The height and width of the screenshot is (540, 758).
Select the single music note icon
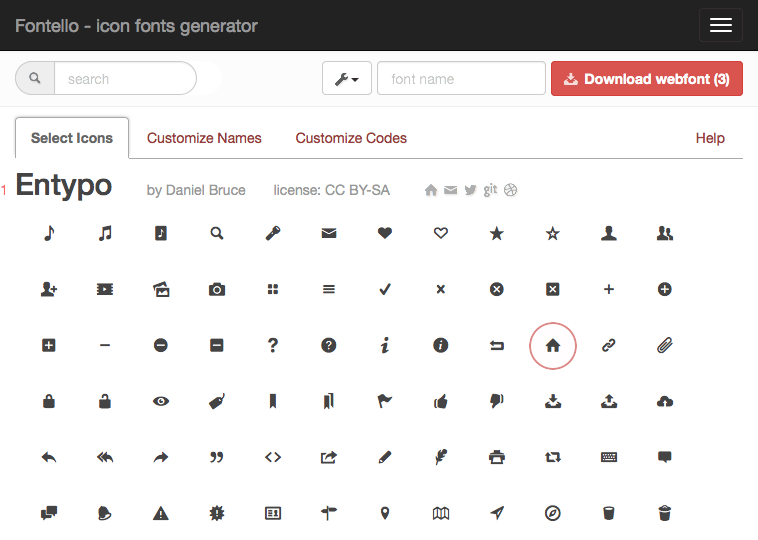[49, 234]
